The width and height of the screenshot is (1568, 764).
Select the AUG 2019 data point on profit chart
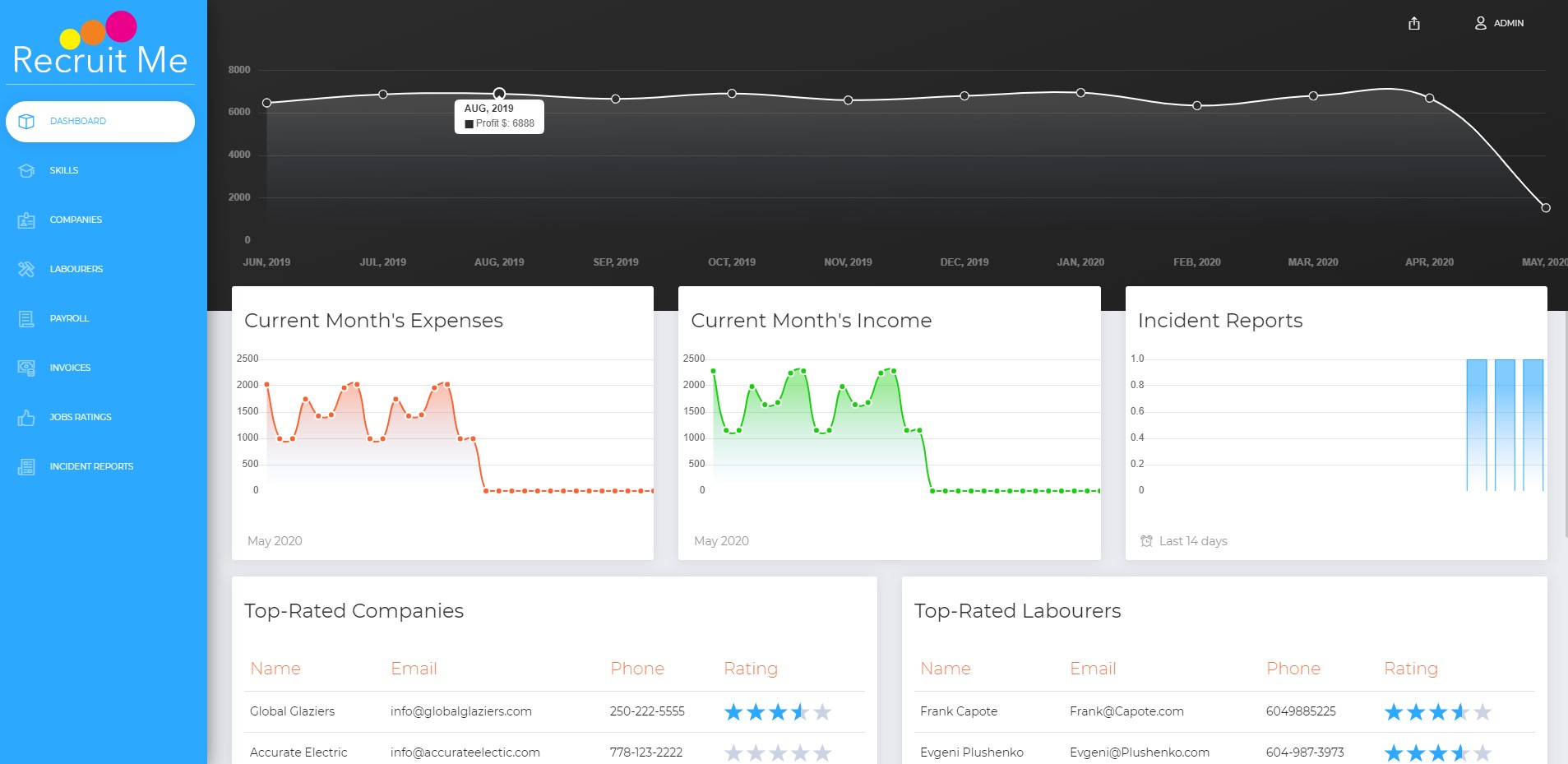(x=499, y=93)
